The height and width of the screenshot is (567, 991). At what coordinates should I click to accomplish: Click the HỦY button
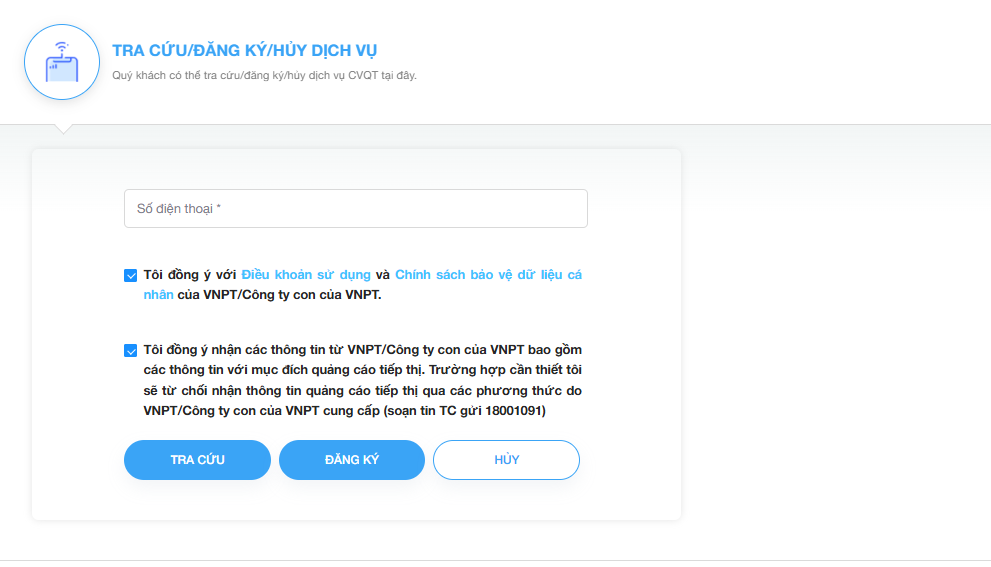pyautogui.click(x=506, y=460)
